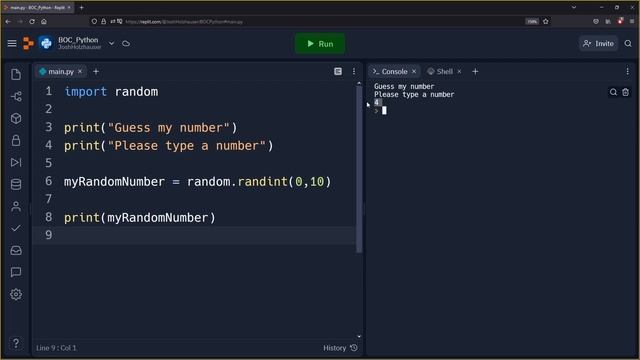Screen dimensions: 640x360
Task: Search the console output
Action: click(x=613, y=92)
